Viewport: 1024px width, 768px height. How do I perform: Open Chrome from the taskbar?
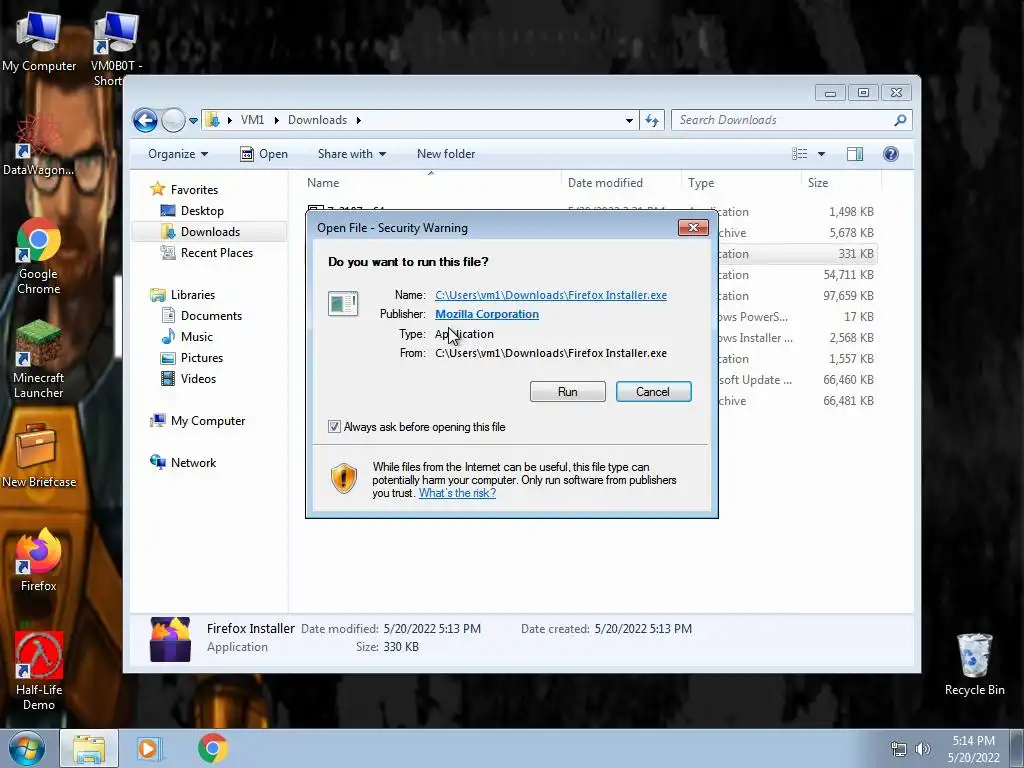pos(213,748)
